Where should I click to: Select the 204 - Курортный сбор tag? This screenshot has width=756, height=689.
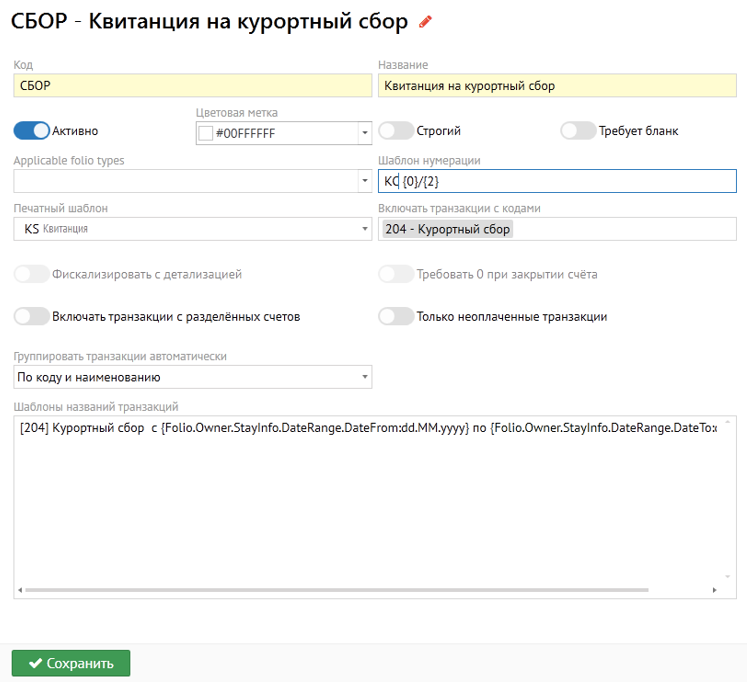point(447,229)
